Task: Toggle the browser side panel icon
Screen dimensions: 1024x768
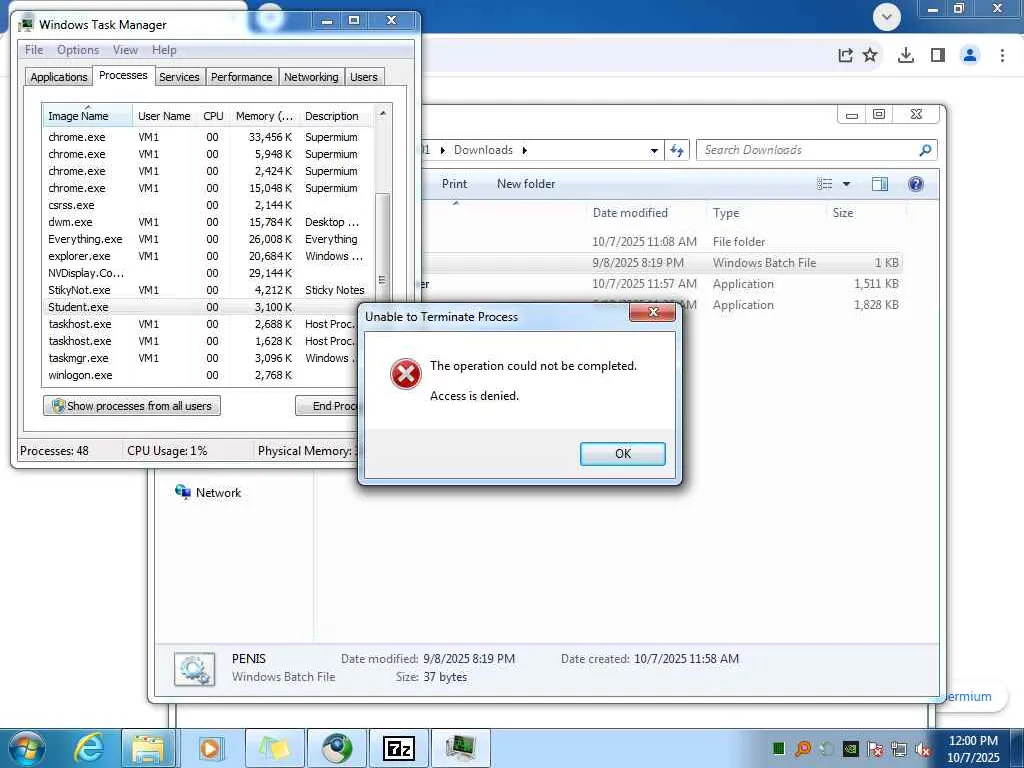Action: click(x=938, y=56)
